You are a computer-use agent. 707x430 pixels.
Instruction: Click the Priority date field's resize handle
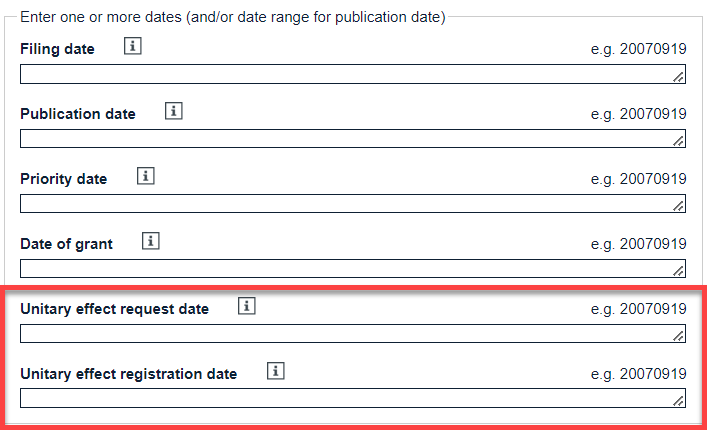point(679,206)
